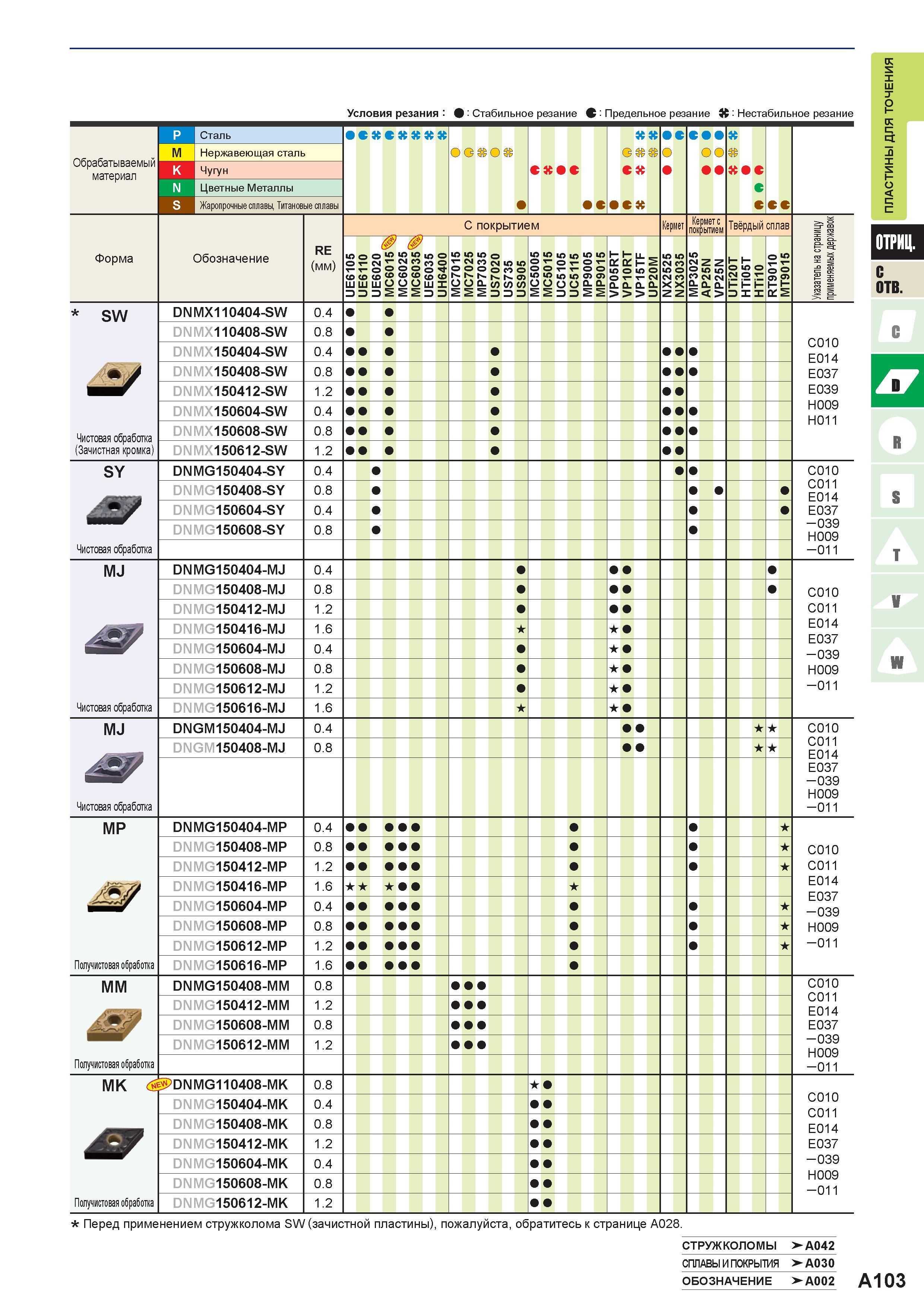Image resolution: width=924 pixels, height=1307 pixels.
Task: Open the DNMG MJ insert image
Action: click(x=114, y=639)
